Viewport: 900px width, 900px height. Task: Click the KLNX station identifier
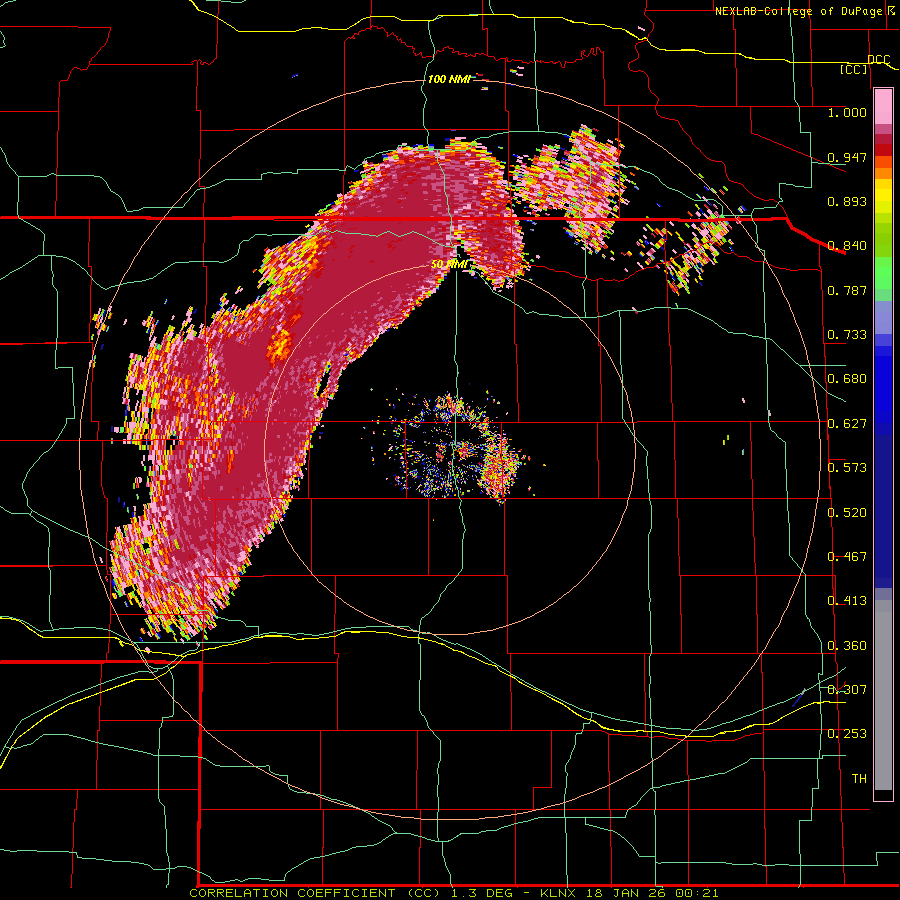point(559,893)
